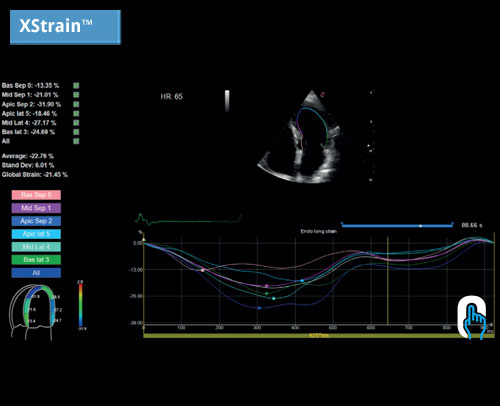Select the Mid Lat 4 button
Image resolution: width=500 pixels, height=406 pixels.
click(x=36, y=247)
